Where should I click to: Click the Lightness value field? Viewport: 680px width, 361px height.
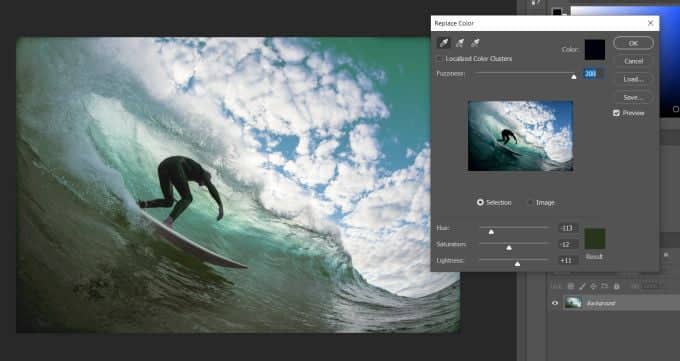click(x=568, y=260)
